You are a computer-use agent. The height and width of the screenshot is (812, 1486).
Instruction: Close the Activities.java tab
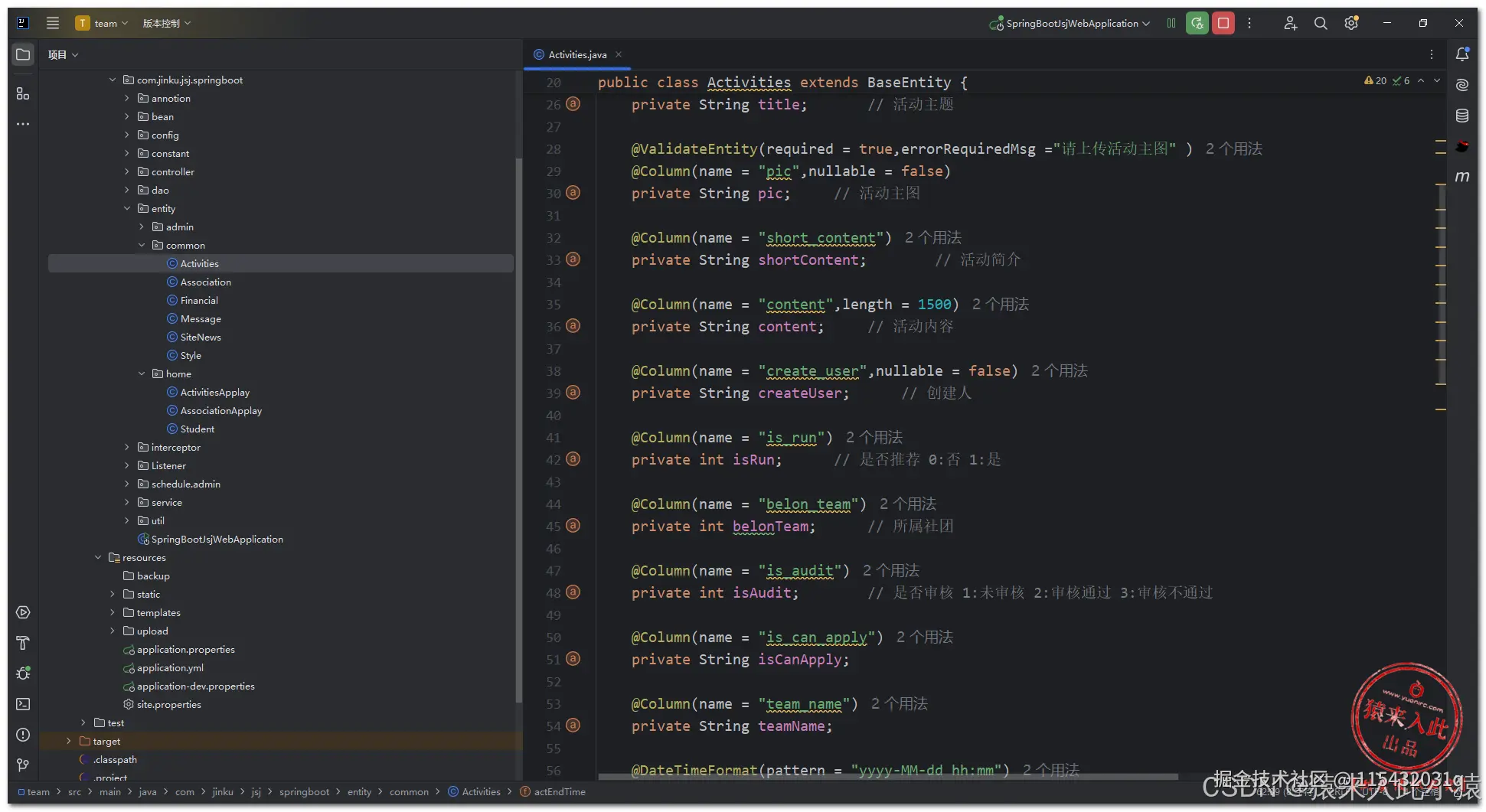(619, 54)
